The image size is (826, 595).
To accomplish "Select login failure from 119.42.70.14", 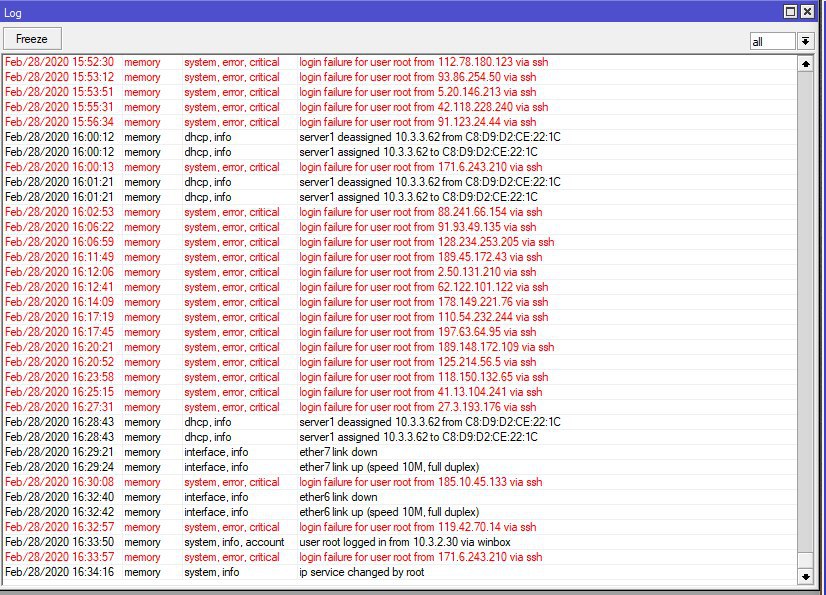I will point(400,528).
